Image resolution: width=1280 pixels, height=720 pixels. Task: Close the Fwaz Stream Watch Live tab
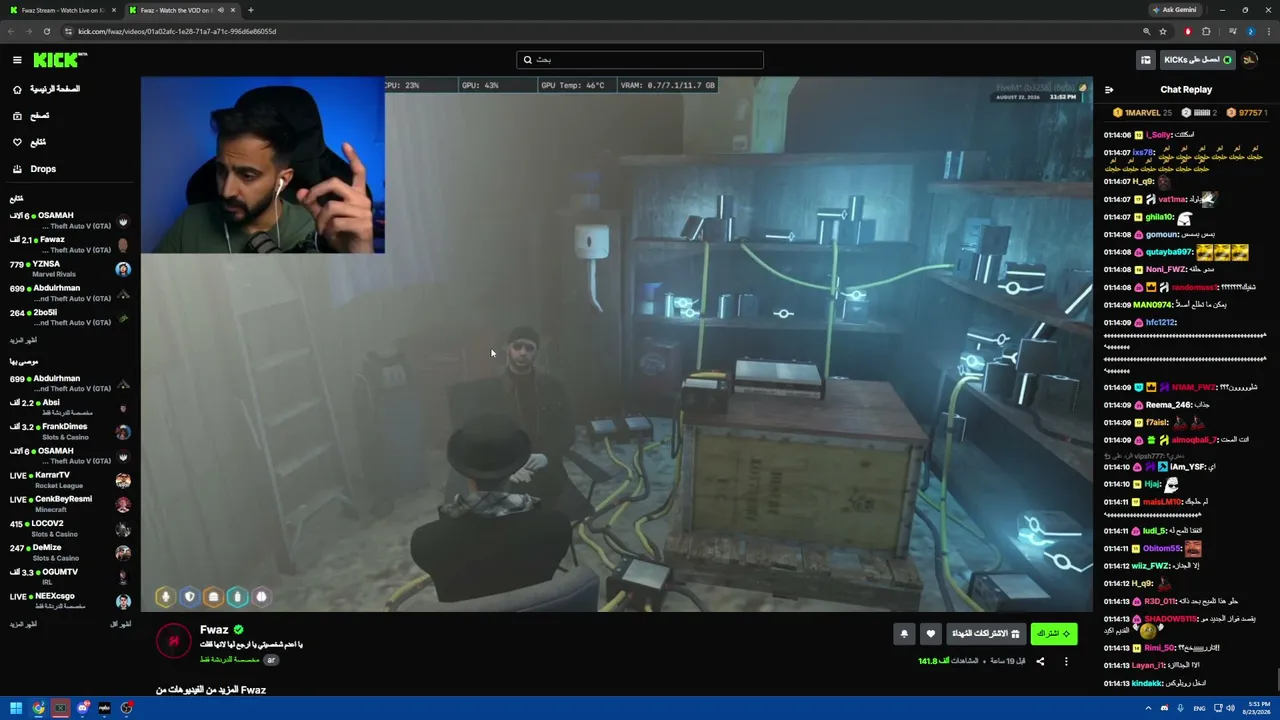point(114,10)
